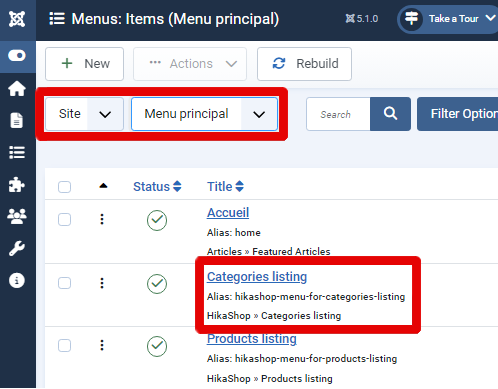The width and height of the screenshot is (498, 389).
Task: Expand the Take a Tour dropdown
Action: [448, 19]
